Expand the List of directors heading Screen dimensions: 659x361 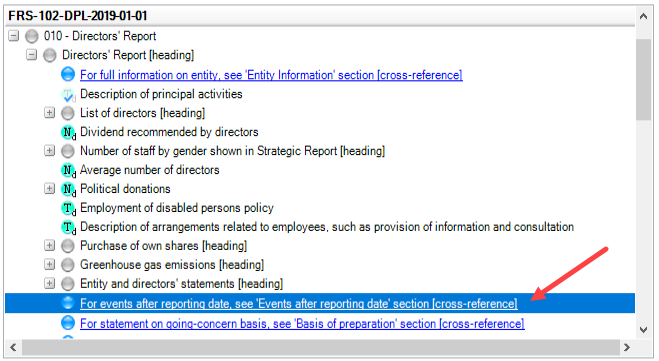click(x=50, y=113)
